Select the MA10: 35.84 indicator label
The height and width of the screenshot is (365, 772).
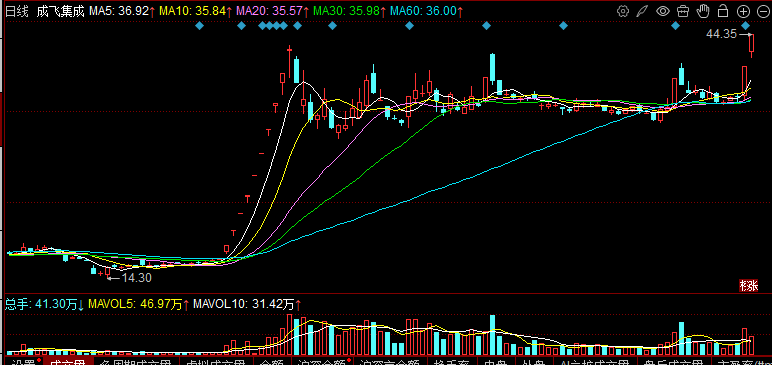click(x=195, y=11)
